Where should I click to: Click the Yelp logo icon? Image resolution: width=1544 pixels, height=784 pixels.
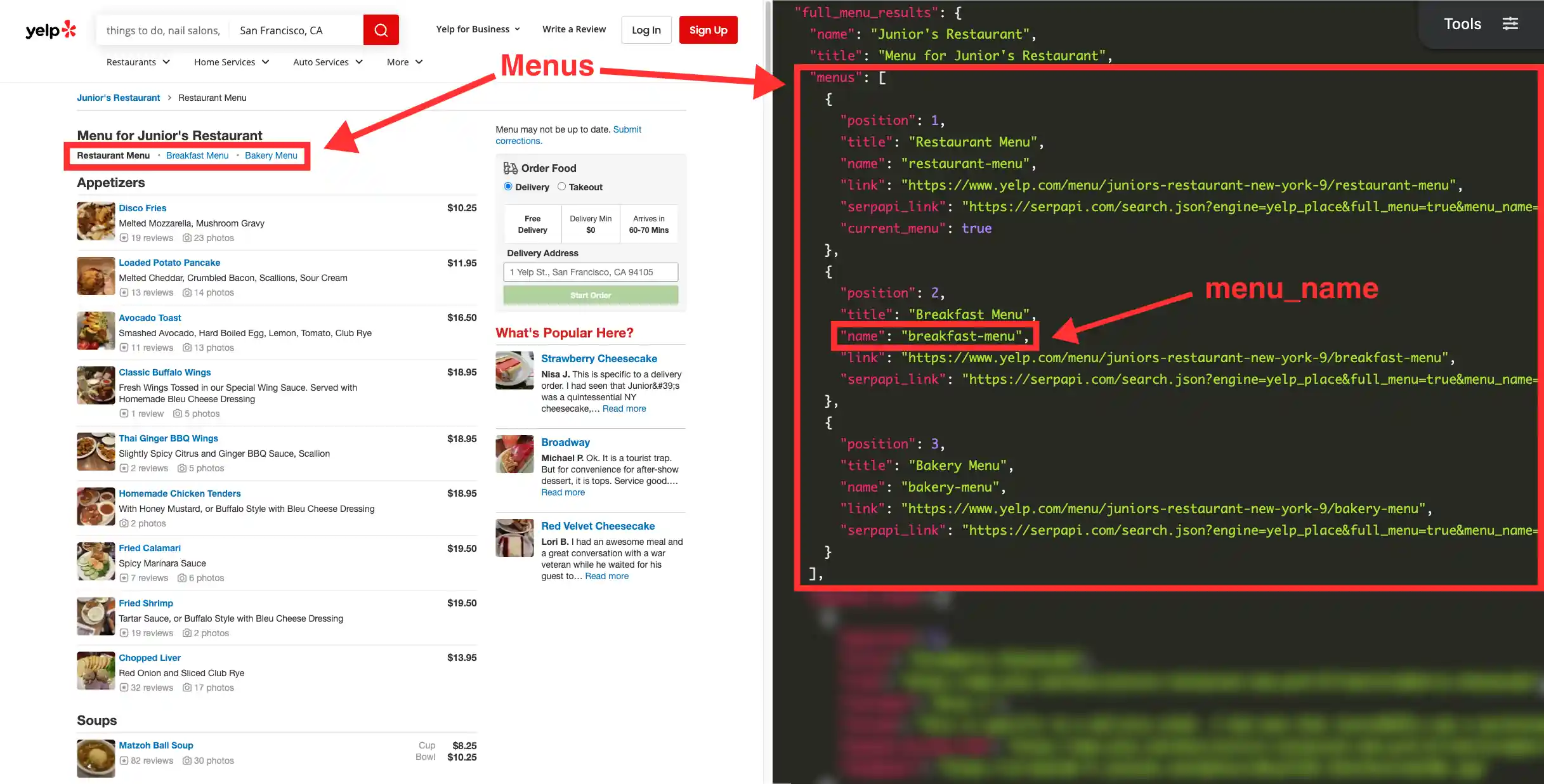tap(51, 30)
